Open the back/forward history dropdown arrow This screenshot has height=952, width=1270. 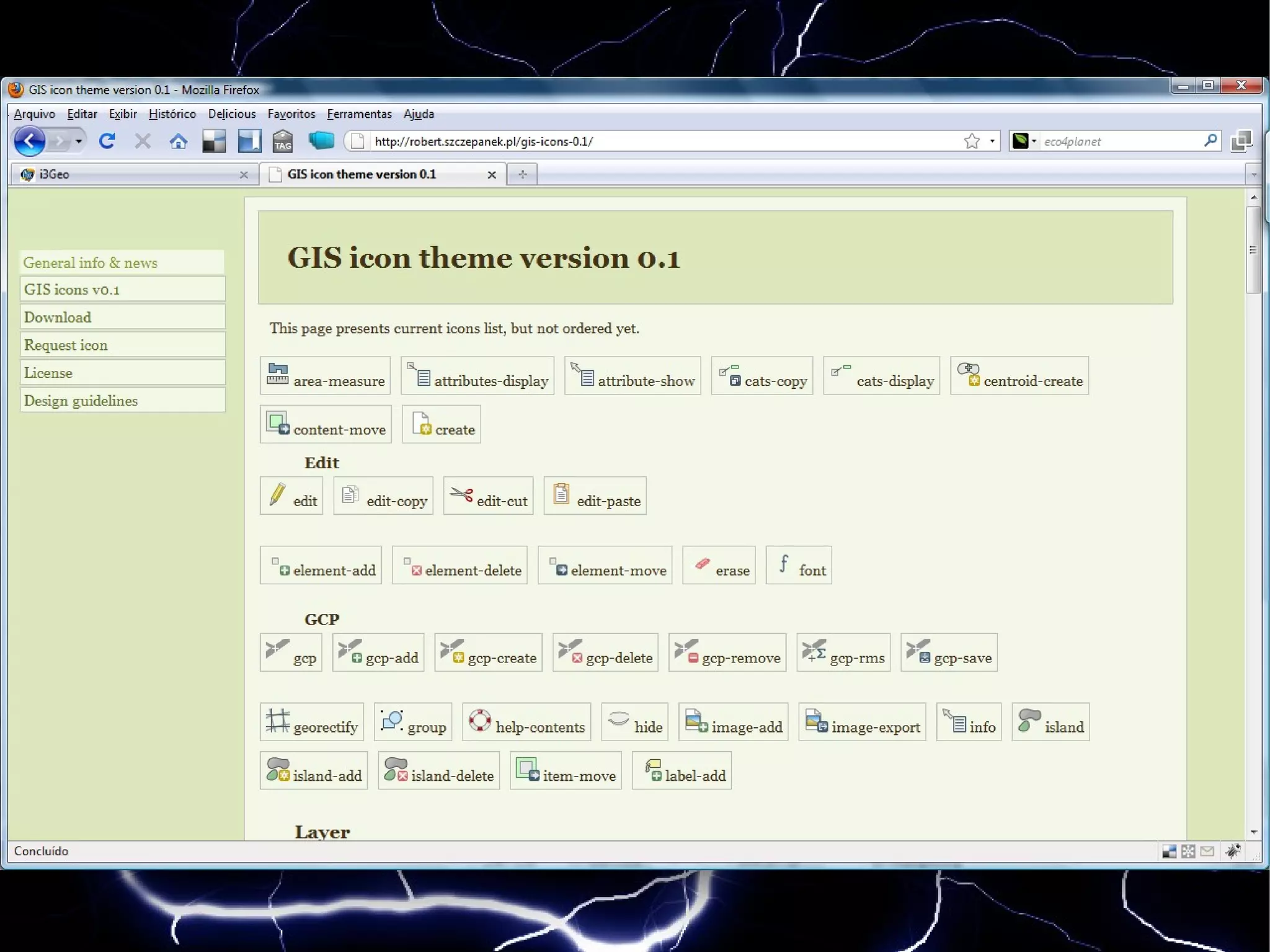[79, 141]
